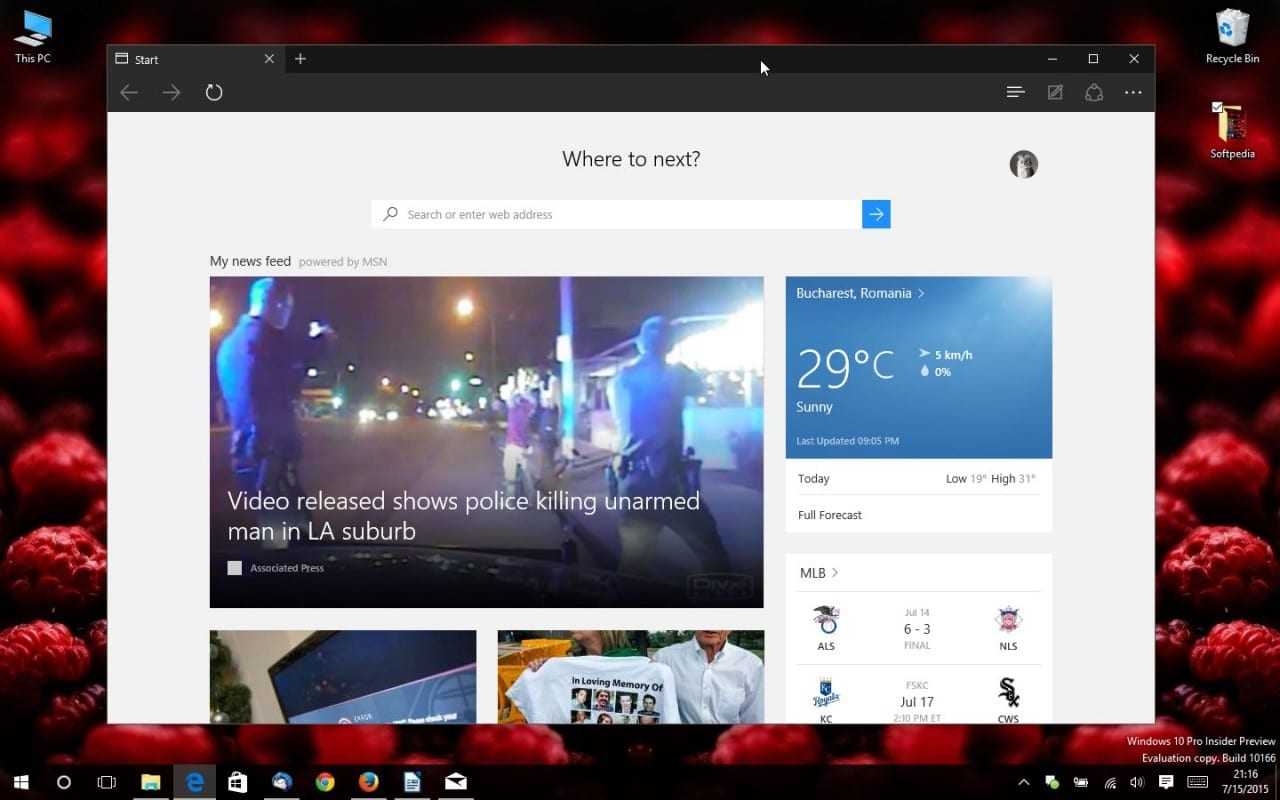1280x800 pixels.
Task: Open a new tab with plus button
Action: [300, 59]
